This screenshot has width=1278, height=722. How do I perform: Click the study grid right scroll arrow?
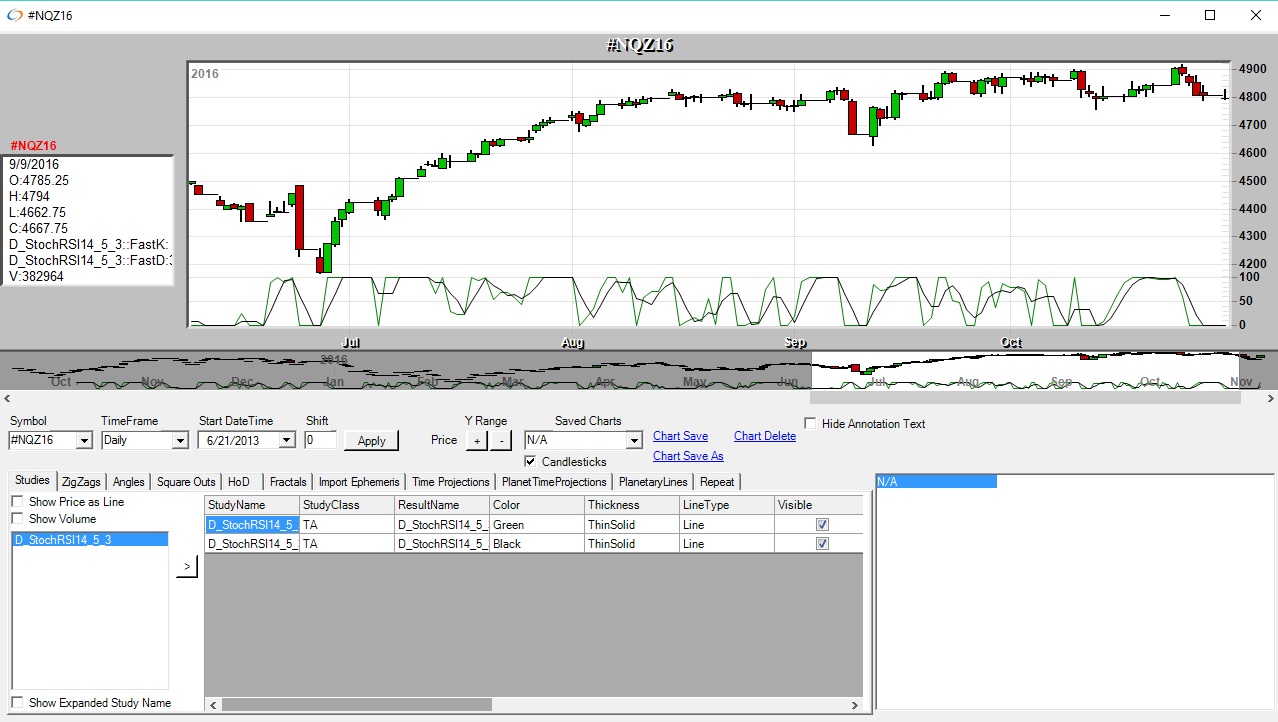coord(855,705)
